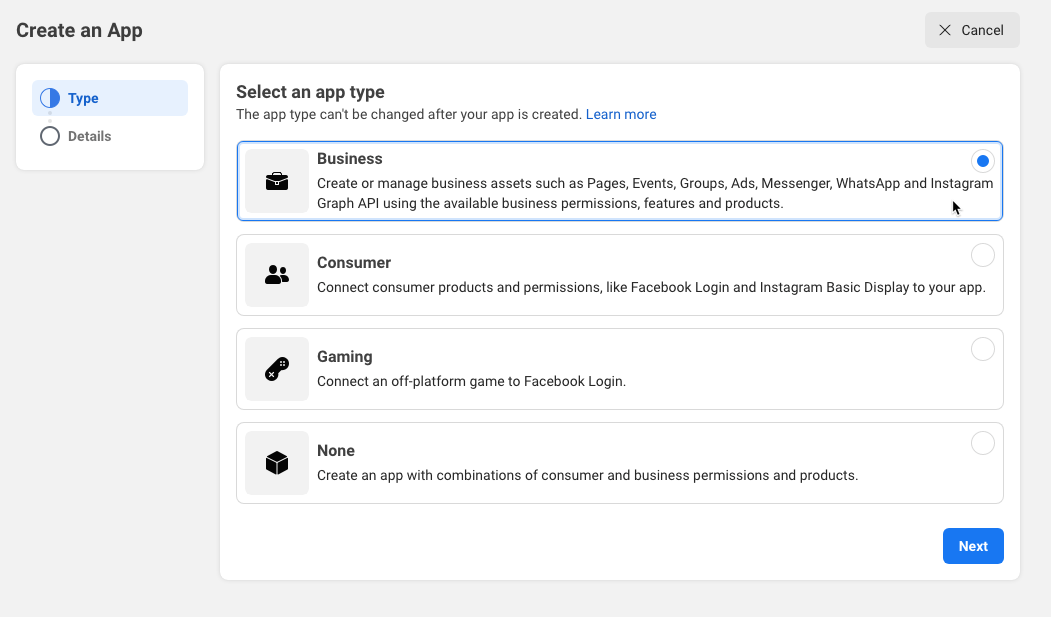Image resolution: width=1051 pixels, height=617 pixels.
Task: Click the Business briefcase icon
Action: pyautogui.click(x=277, y=181)
